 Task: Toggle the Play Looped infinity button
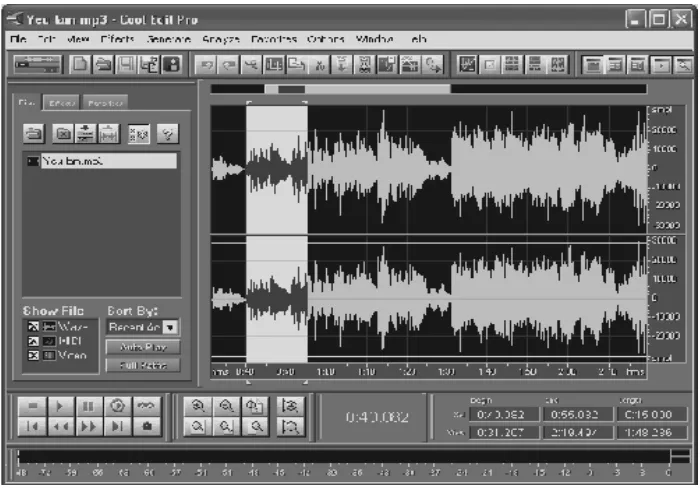[146, 406]
